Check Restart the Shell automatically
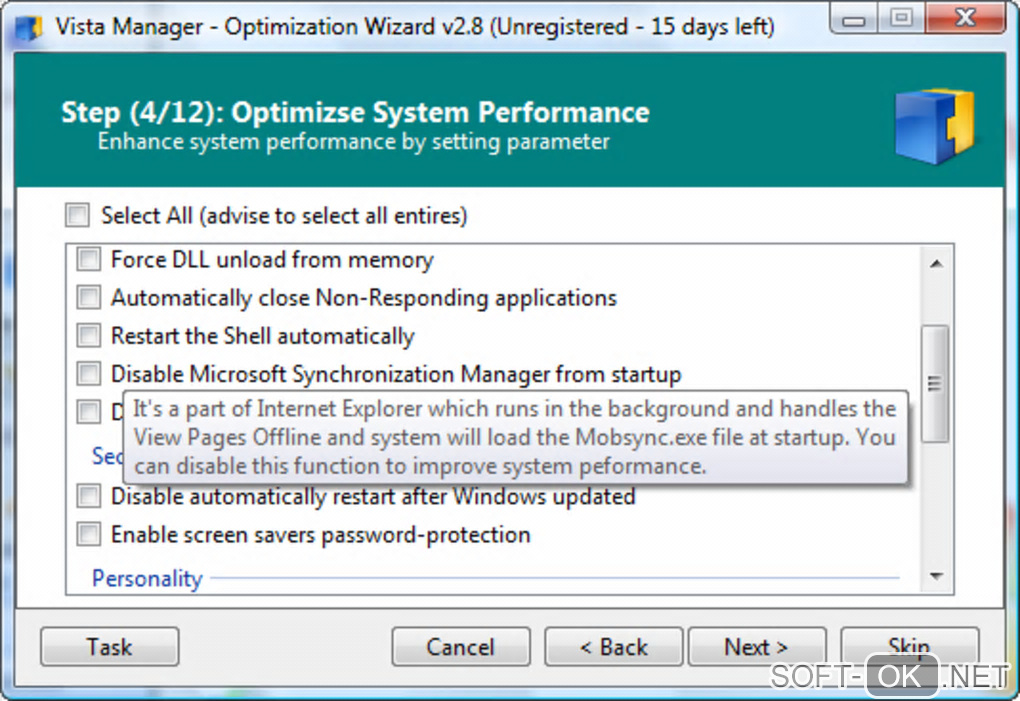 [90, 336]
